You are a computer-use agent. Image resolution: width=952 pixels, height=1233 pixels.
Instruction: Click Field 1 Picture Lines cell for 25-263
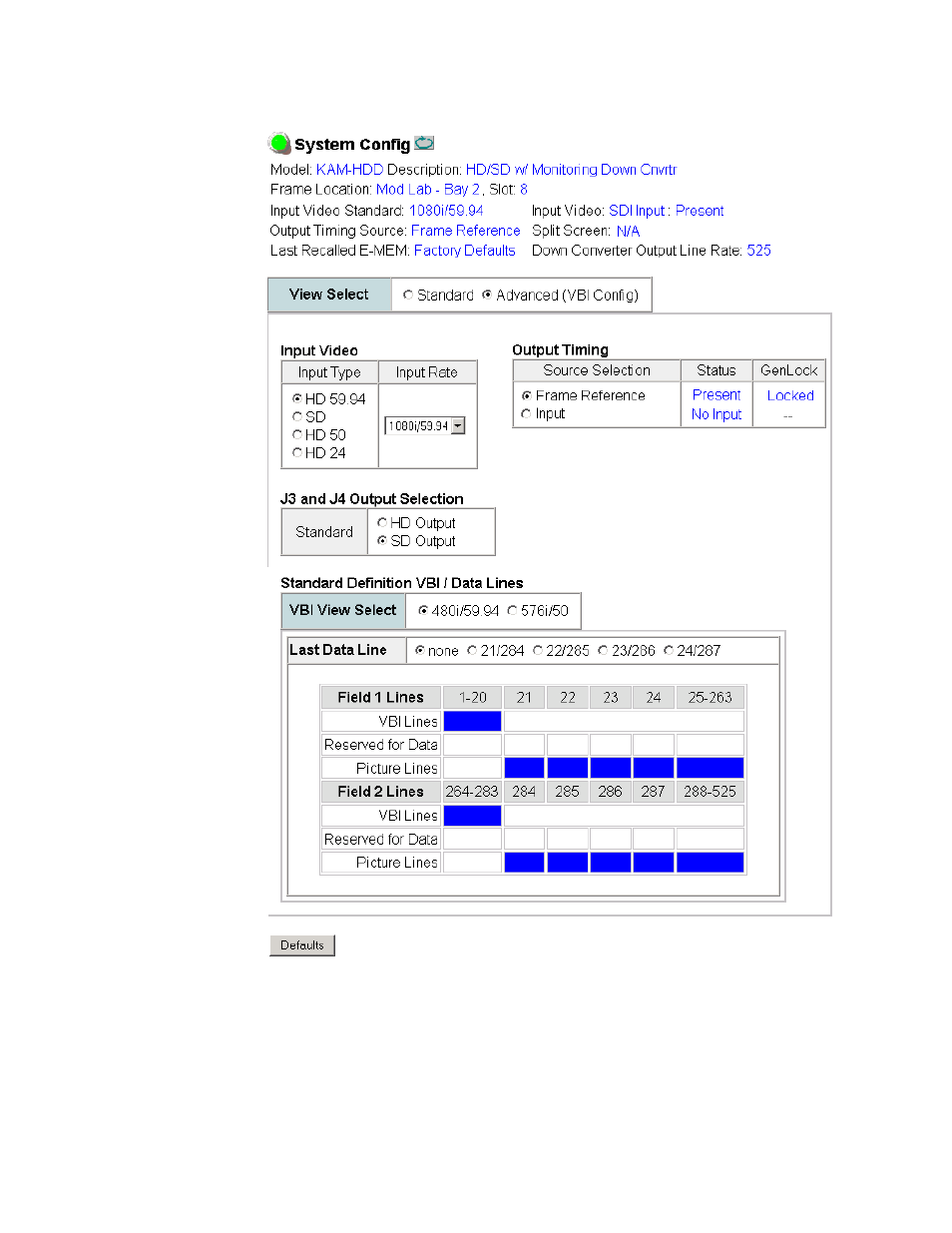pyautogui.click(x=710, y=768)
